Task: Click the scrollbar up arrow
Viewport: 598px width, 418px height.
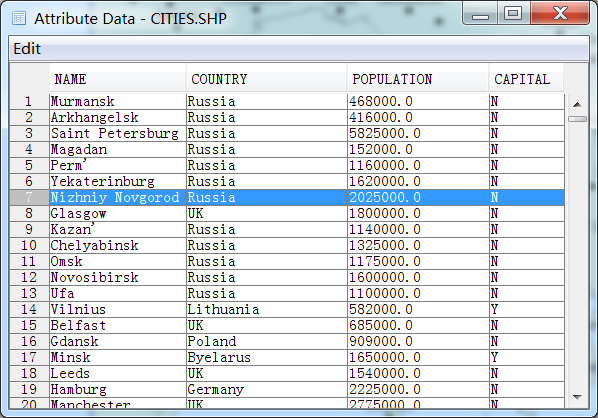Action: tap(577, 104)
